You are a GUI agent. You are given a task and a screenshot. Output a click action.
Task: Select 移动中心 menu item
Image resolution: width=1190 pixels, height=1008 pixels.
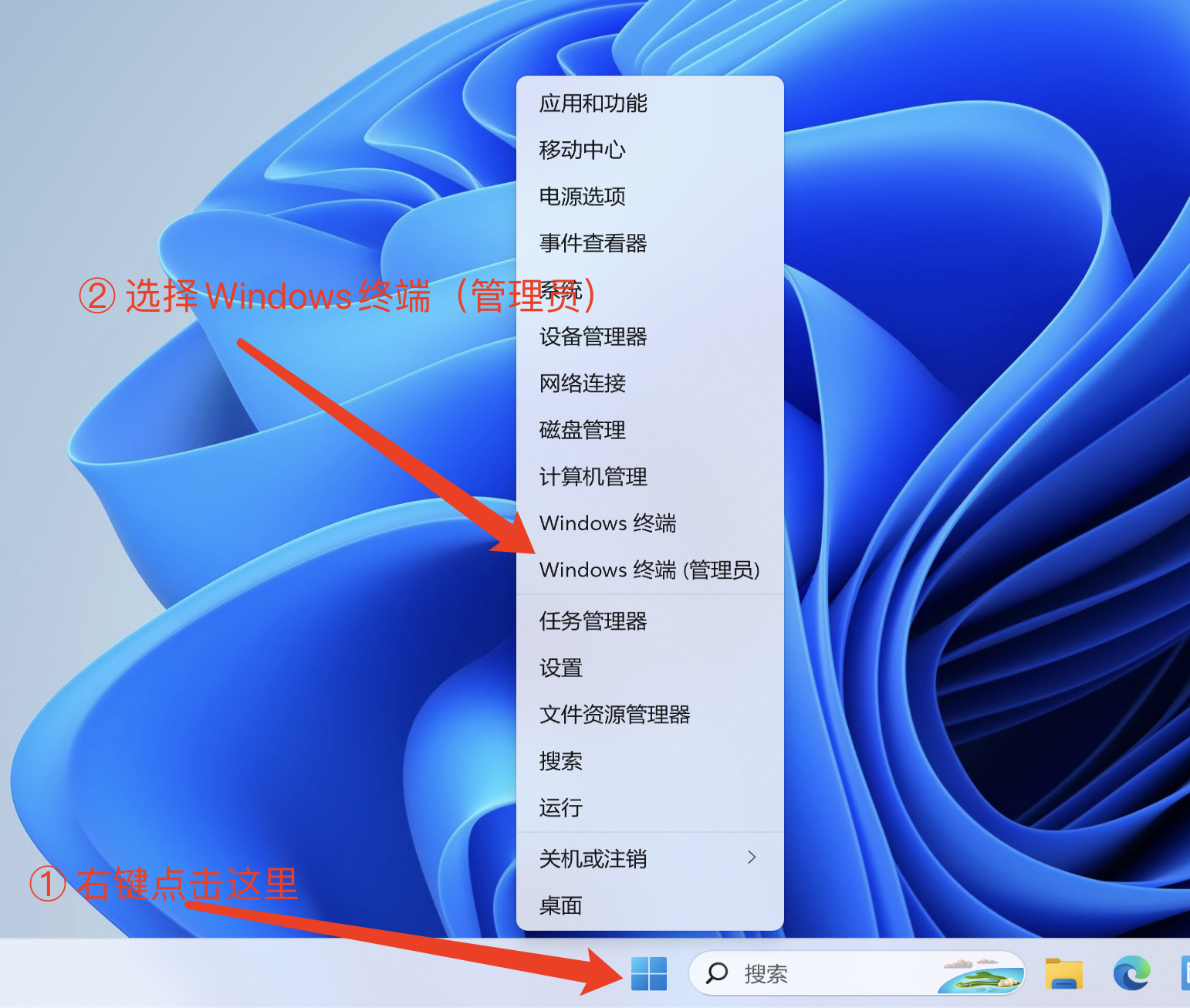coord(650,150)
